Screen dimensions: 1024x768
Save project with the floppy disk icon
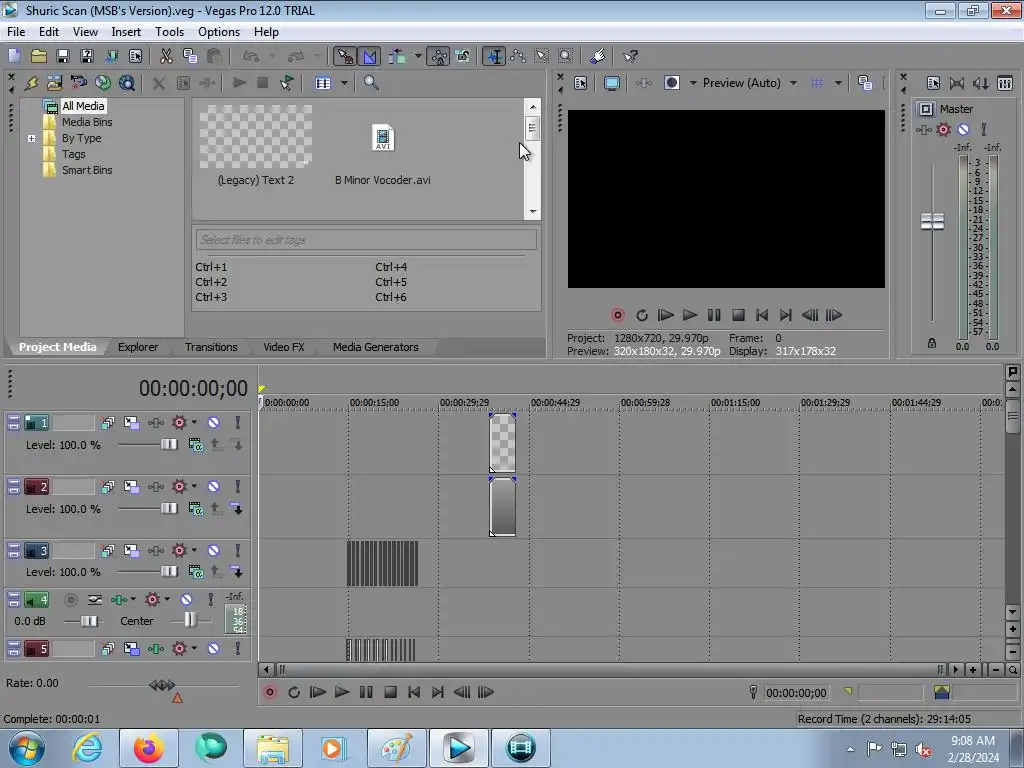[x=63, y=56]
